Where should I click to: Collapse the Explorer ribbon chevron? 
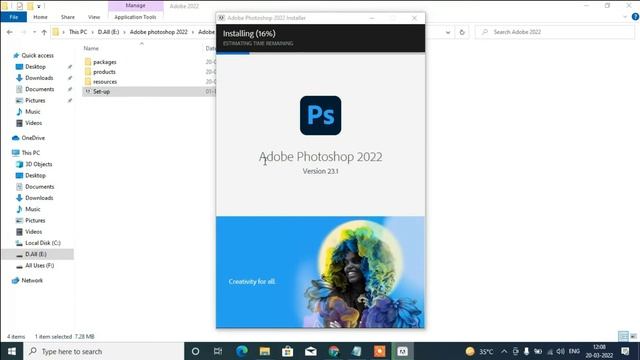pos(625,17)
